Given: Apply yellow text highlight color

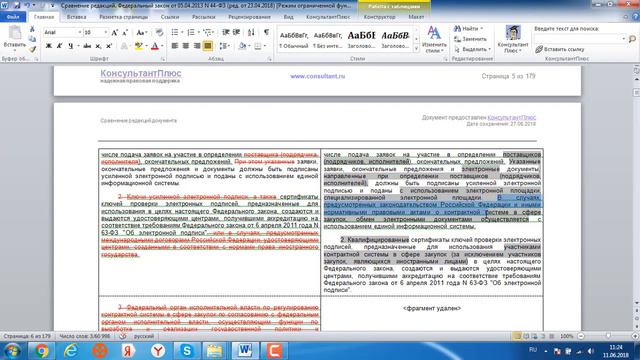Looking at the screenshot, I should tap(138, 46).
